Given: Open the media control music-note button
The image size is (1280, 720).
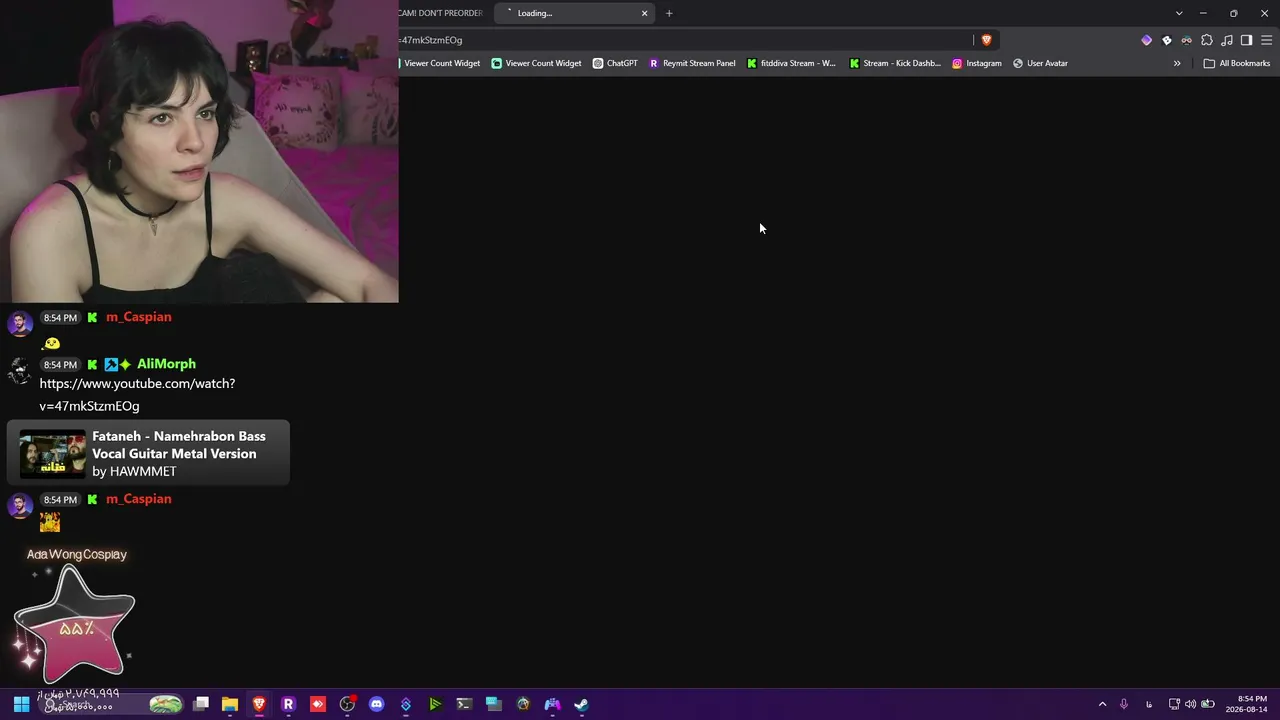Looking at the screenshot, I should (1226, 40).
